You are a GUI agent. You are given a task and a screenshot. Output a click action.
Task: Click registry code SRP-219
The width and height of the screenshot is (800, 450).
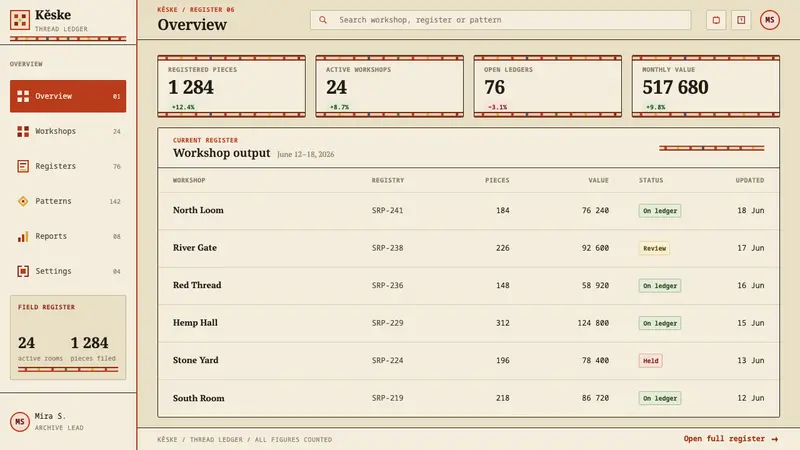(x=387, y=398)
